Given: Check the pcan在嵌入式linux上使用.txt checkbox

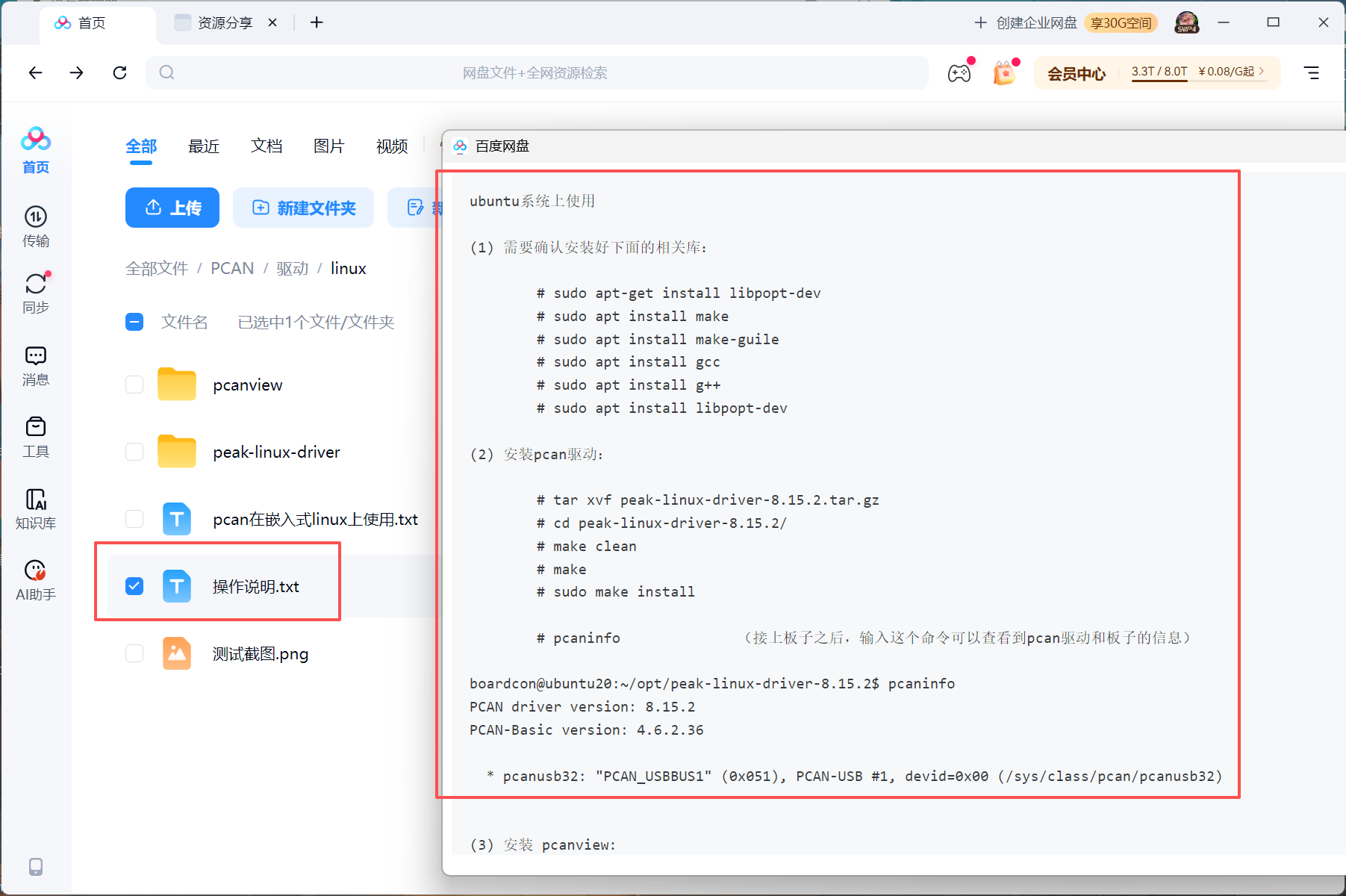Looking at the screenshot, I should 134,519.
